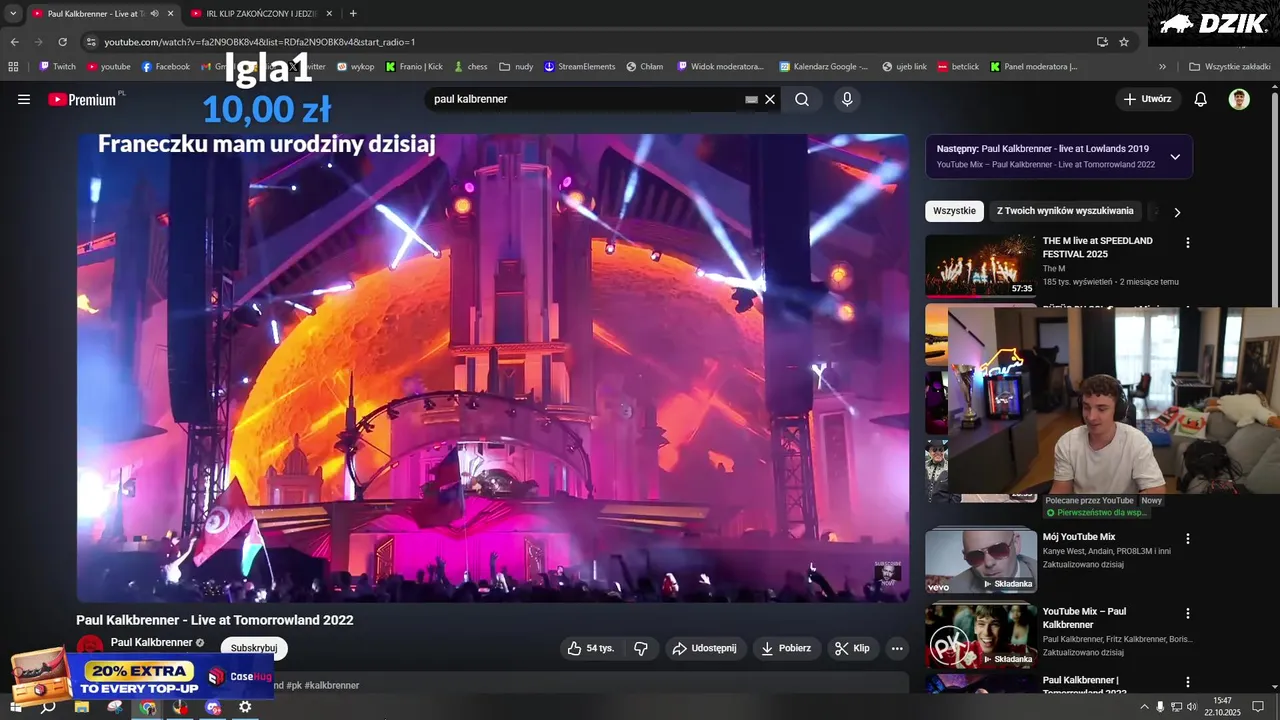
Task: Clear the search box with the X icon
Action: (770, 99)
